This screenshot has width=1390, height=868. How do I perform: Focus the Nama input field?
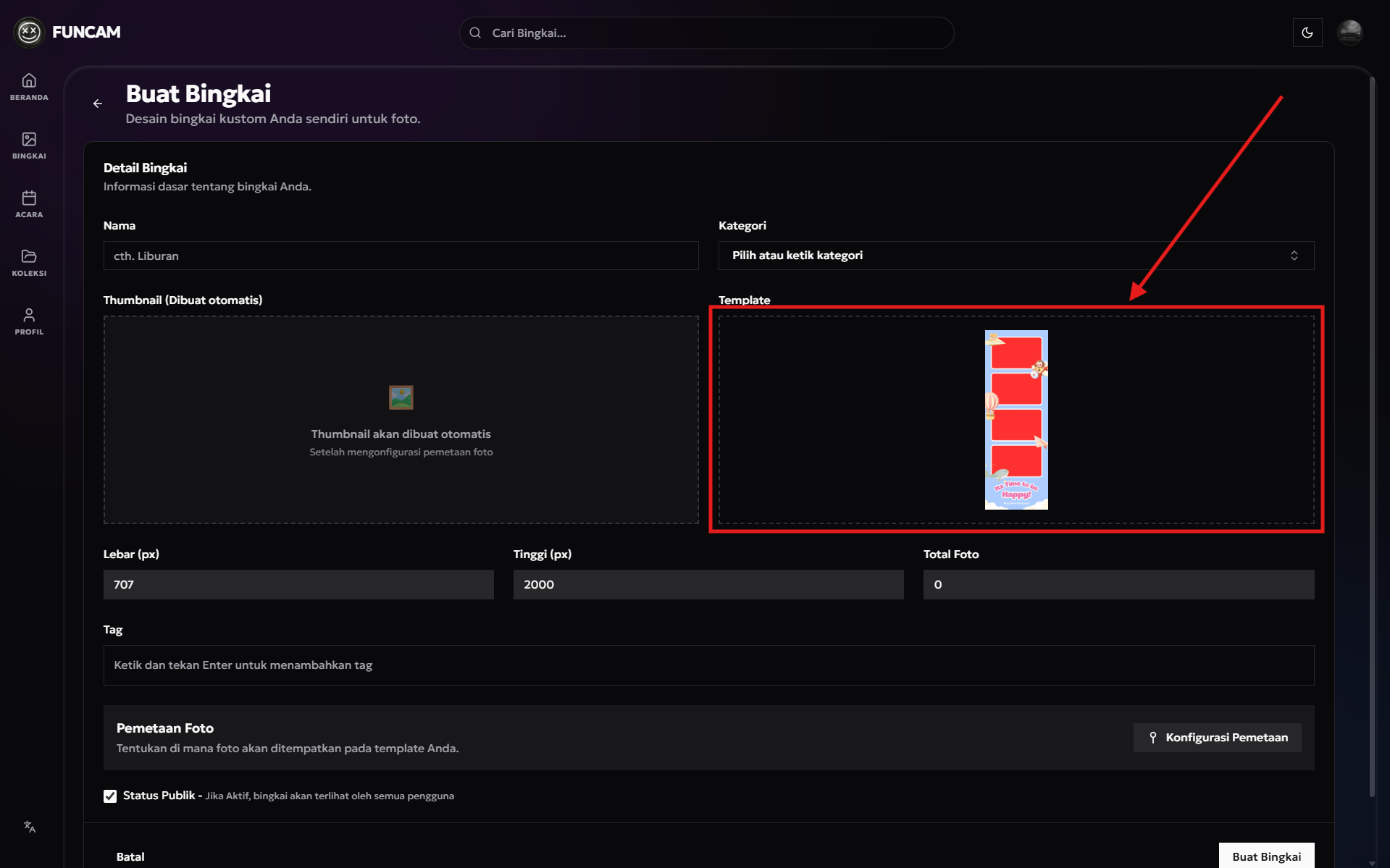point(401,256)
